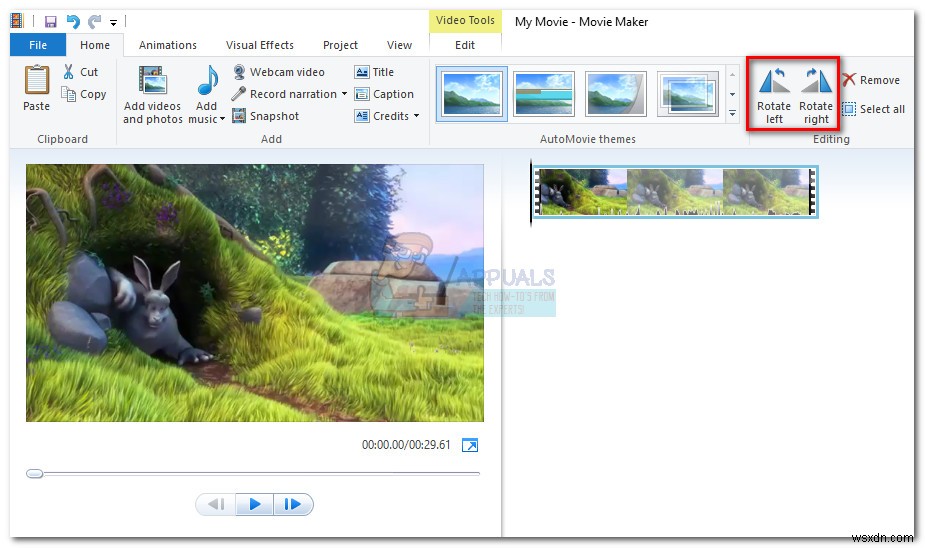The height and width of the screenshot is (548, 925).
Task: Open the Customize Quick Access Toolbar dropdown
Action: point(113,23)
